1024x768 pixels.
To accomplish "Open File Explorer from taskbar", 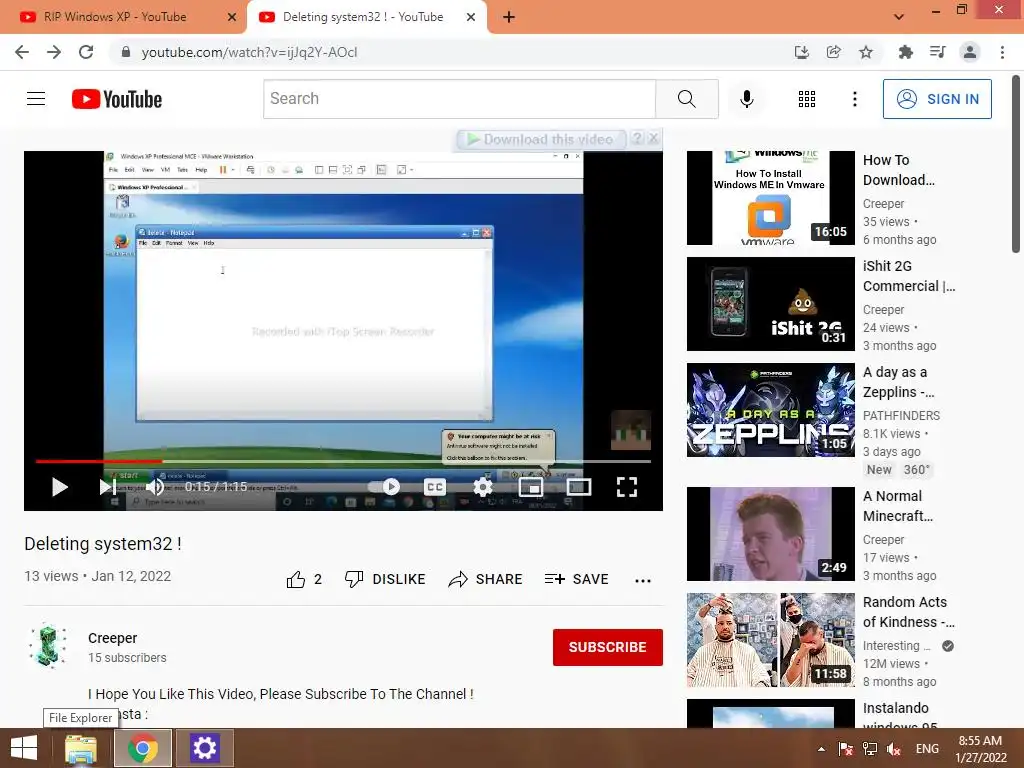I will [81, 748].
